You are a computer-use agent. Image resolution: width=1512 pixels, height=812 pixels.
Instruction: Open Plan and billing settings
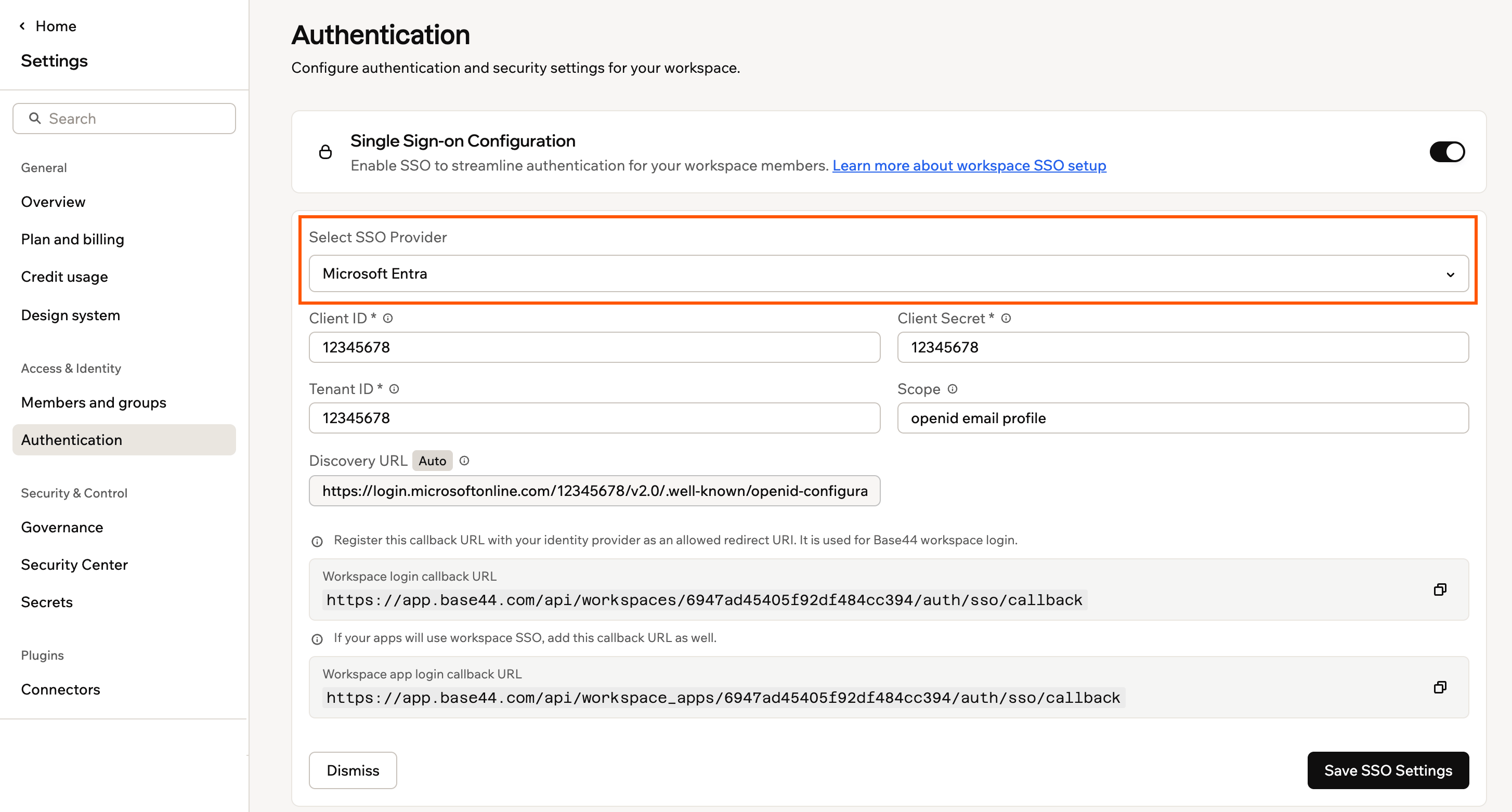(x=73, y=239)
